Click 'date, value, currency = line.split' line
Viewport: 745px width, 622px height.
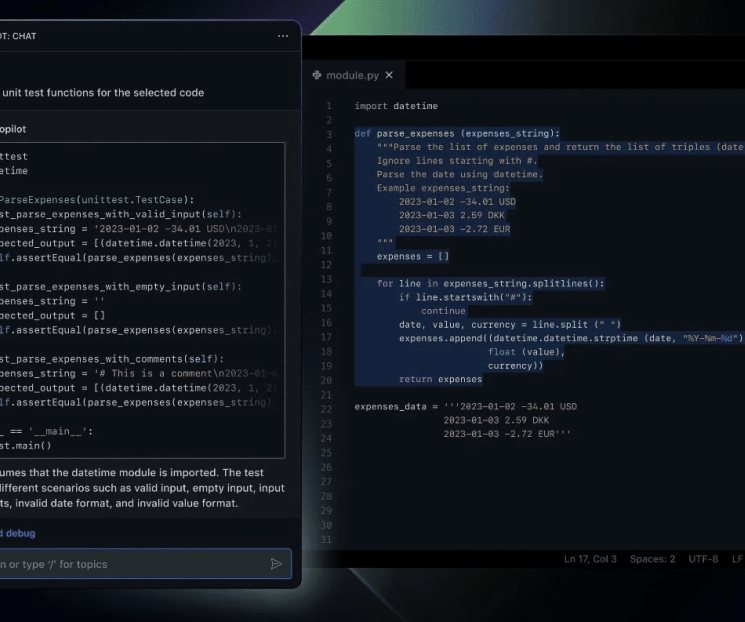click(x=510, y=325)
